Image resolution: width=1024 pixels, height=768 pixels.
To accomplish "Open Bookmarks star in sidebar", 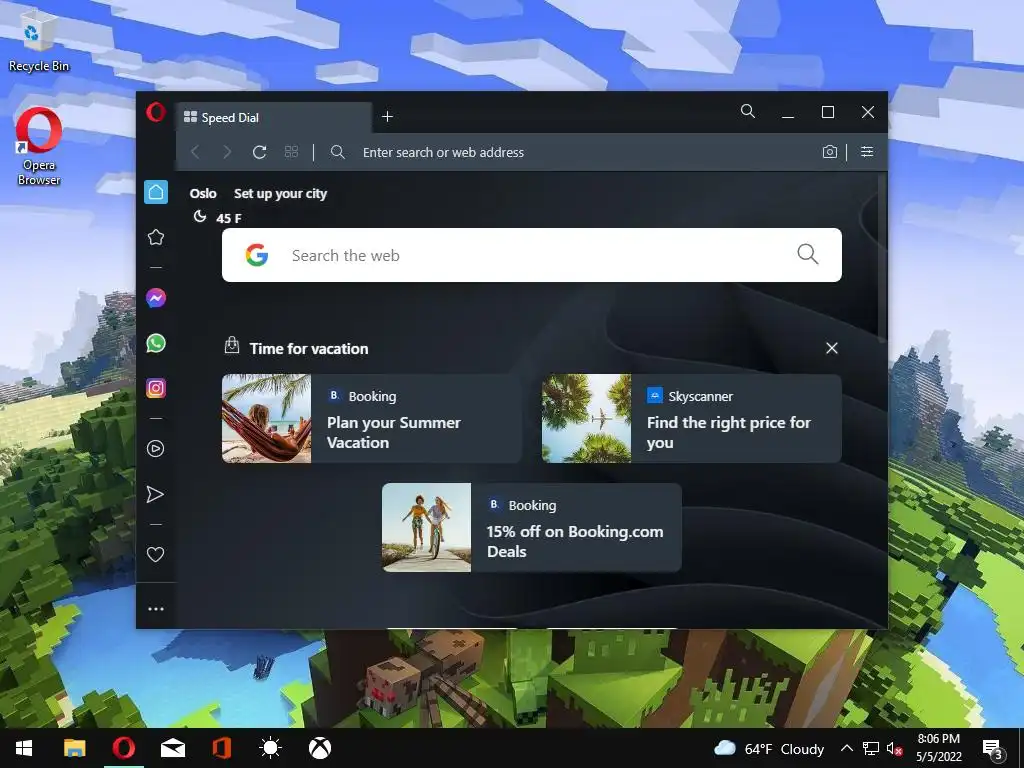I will [155, 237].
